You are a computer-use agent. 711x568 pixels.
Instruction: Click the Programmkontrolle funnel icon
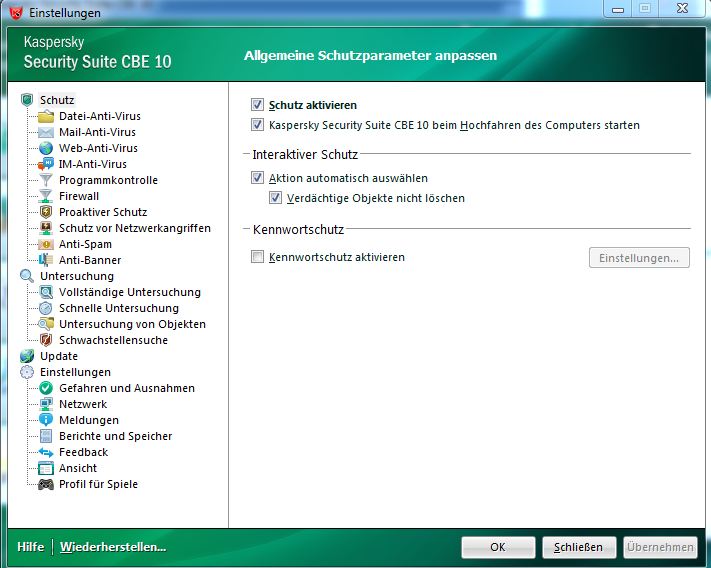point(46,180)
